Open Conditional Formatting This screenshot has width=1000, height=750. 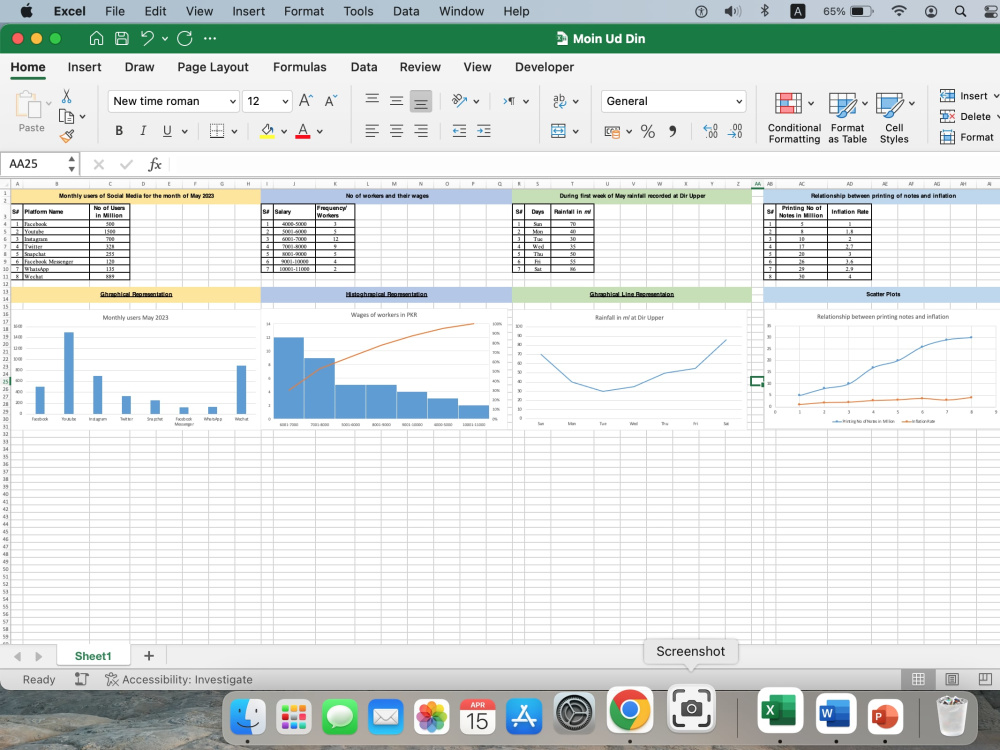point(794,119)
